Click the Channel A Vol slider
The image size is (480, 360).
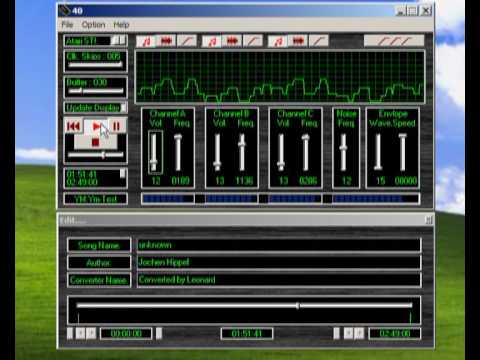point(154,152)
